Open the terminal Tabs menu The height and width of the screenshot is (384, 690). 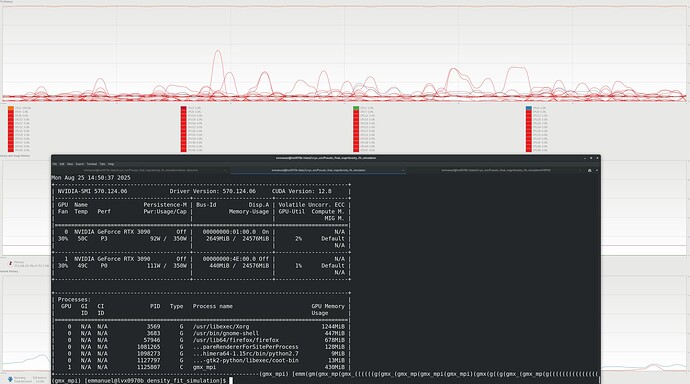coord(102,164)
